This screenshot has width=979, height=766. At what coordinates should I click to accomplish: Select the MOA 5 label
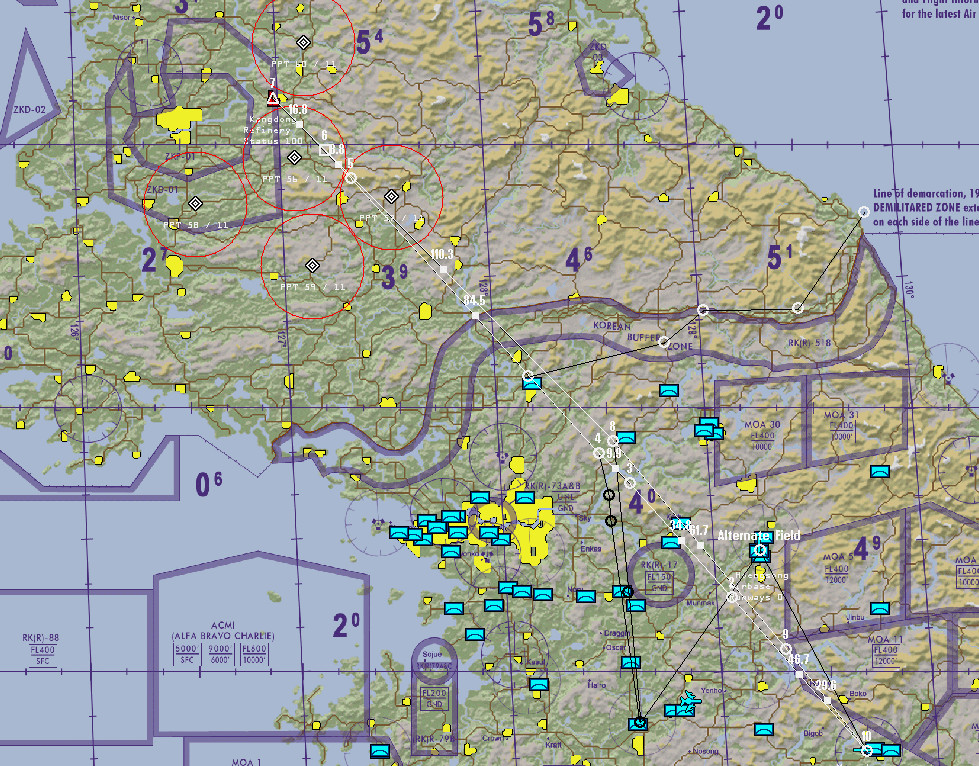837,557
